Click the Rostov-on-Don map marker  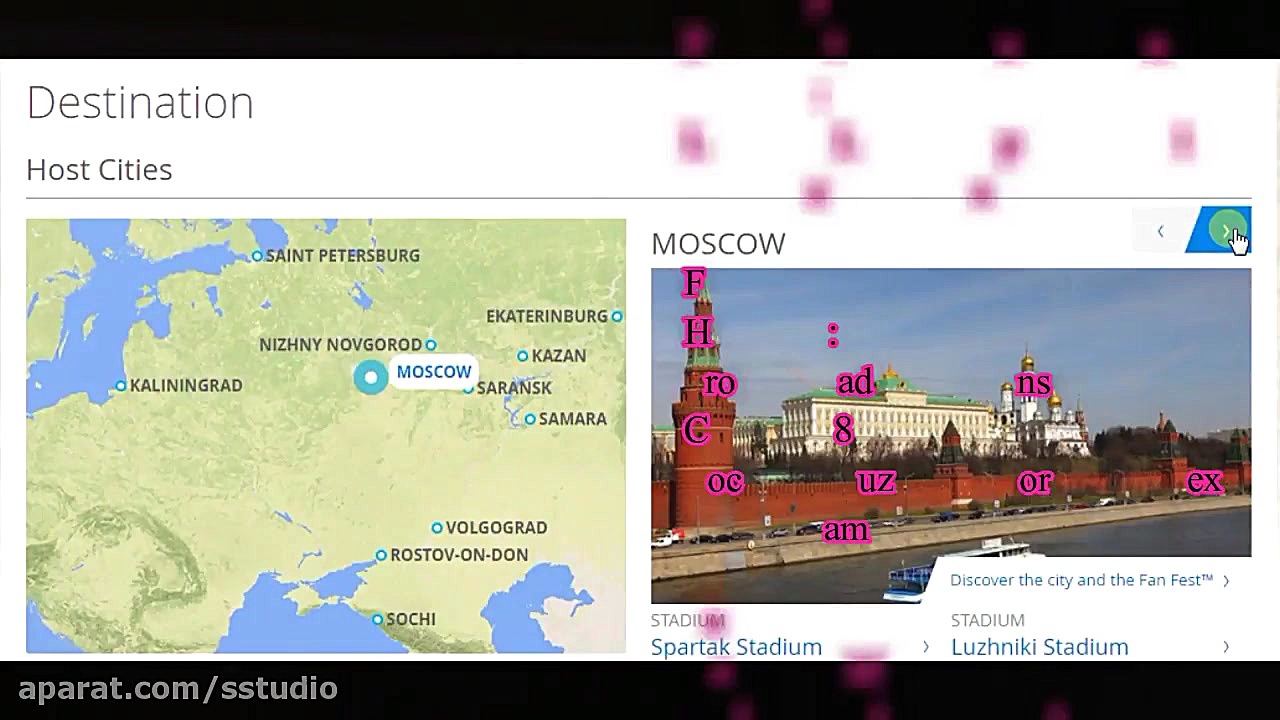click(381, 555)
